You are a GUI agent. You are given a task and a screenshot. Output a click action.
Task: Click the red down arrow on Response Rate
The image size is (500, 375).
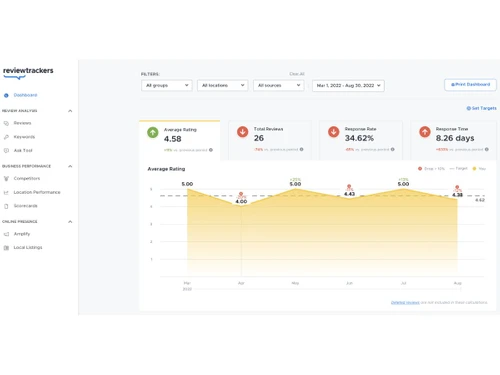click(333, 132)
